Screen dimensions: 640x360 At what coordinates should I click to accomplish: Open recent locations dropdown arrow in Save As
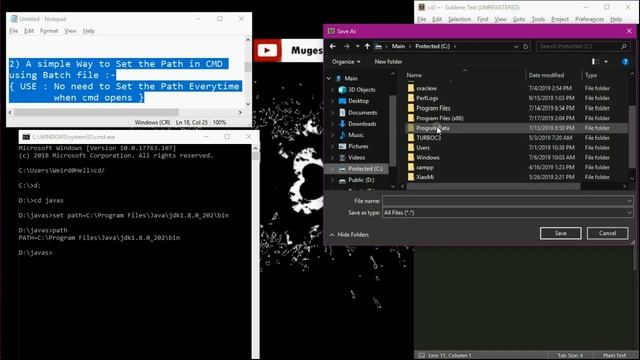(x=358, y=47)
